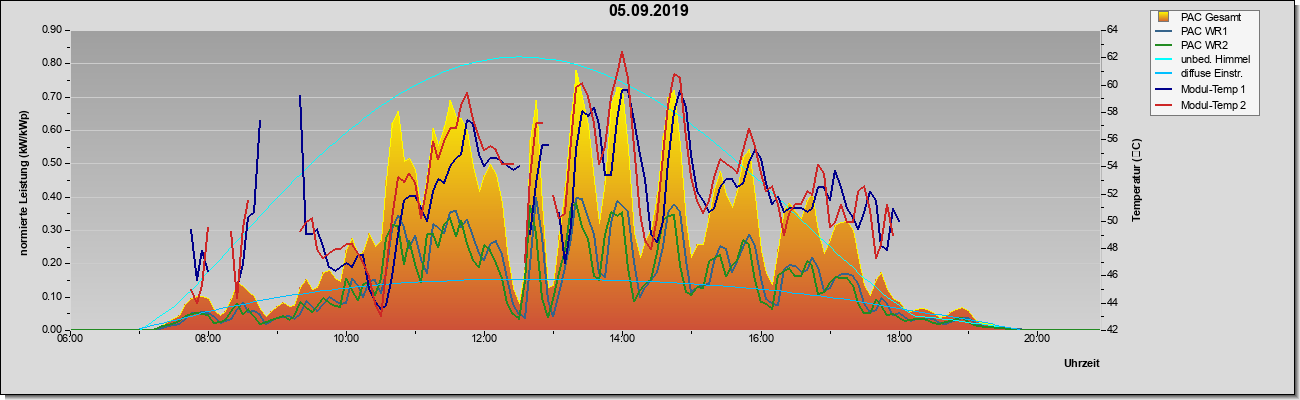
Task: Click the 14:00 time axis tick label
Action: [x=622, y=338]
